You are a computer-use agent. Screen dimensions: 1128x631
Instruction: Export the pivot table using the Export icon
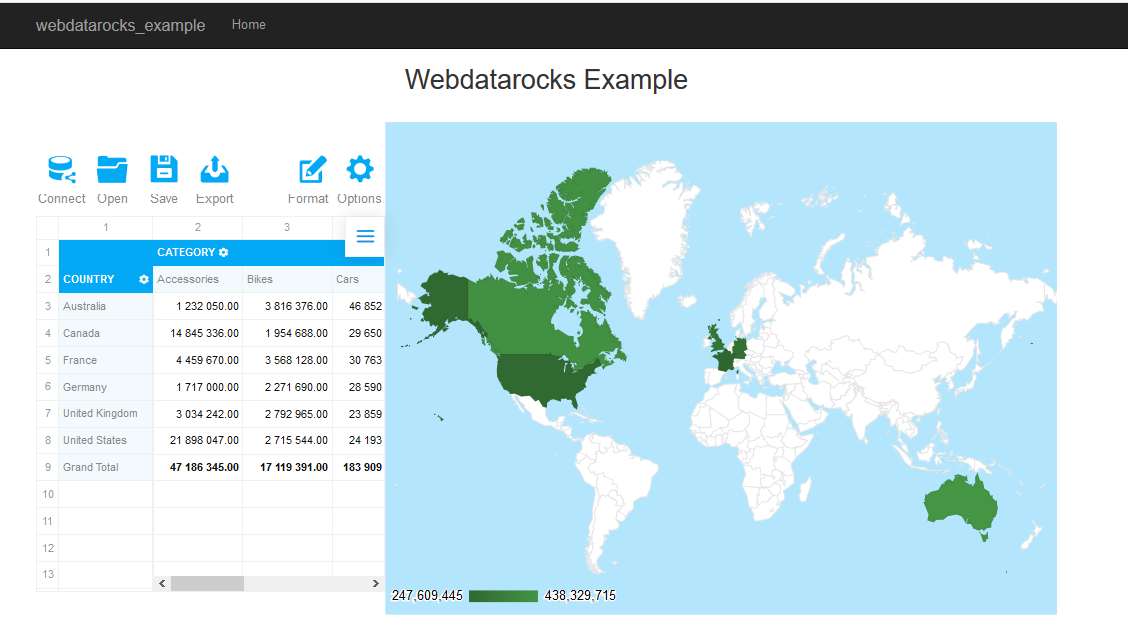coord(214,170)
